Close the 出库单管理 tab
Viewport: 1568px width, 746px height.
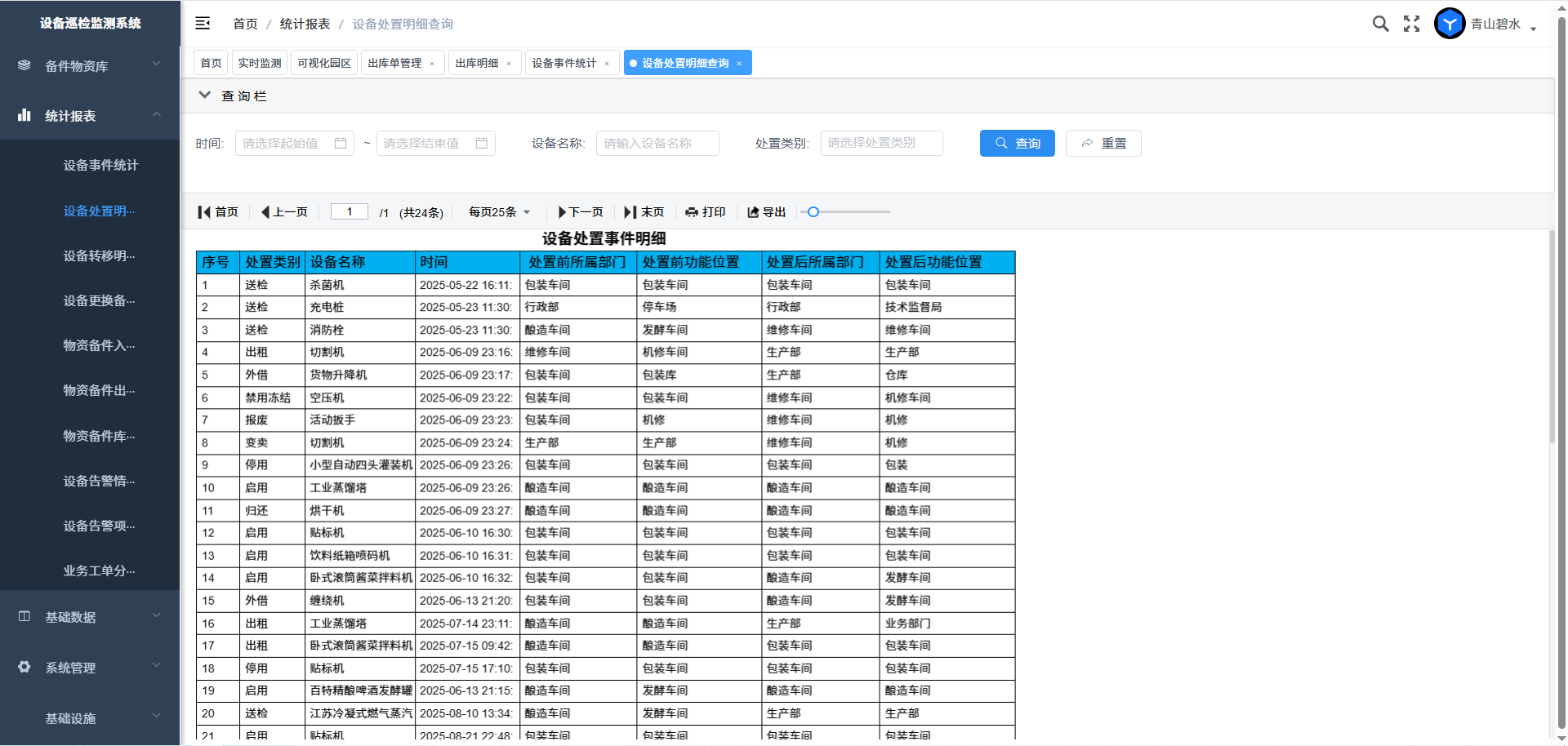[432, 64]
